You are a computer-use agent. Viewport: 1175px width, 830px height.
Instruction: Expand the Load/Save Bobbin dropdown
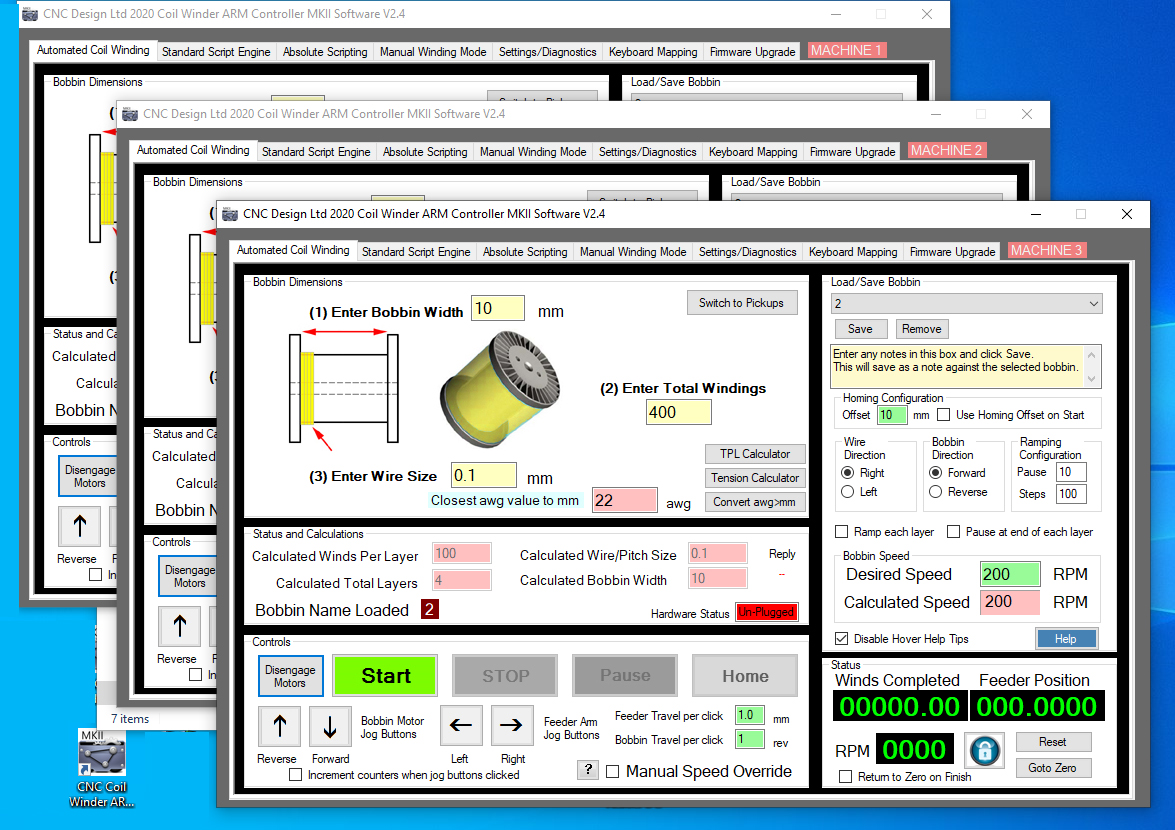tap(1093, 303)
